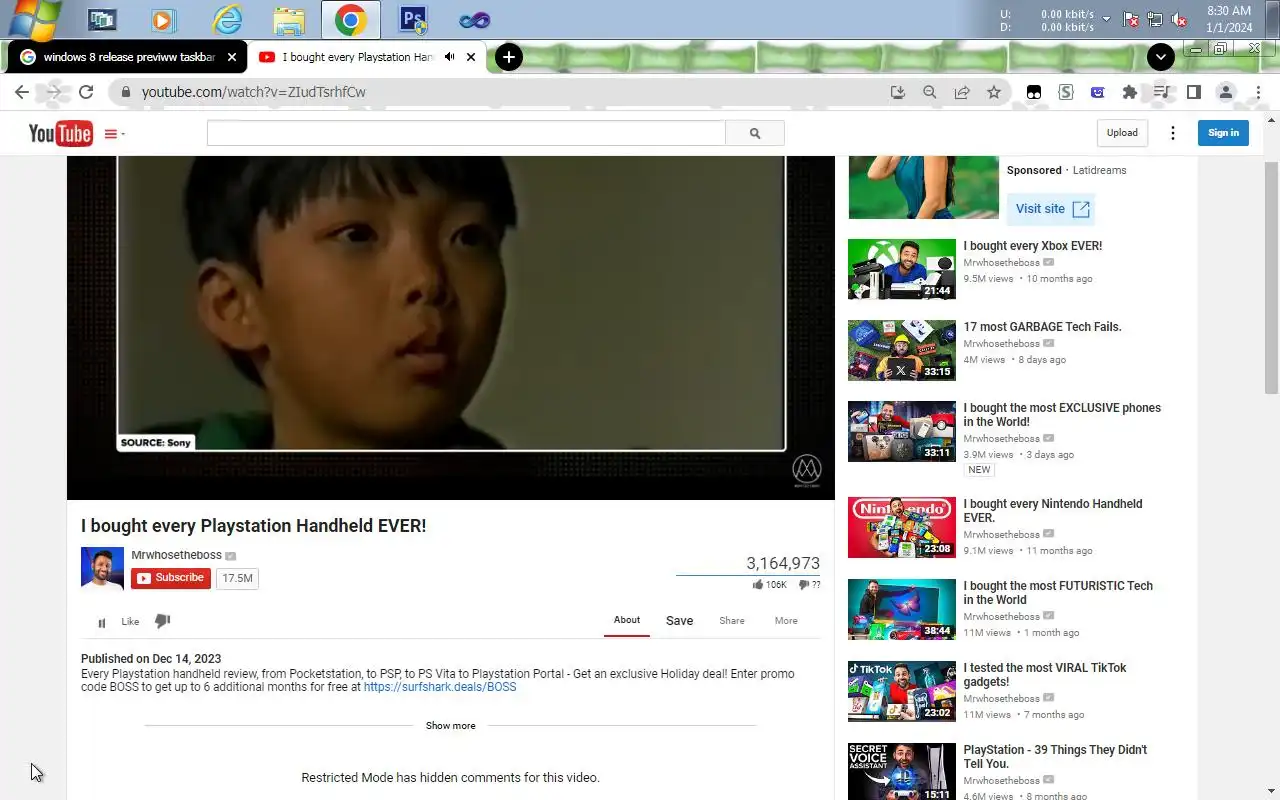Click the like ratio bar under views

pyautogui.click(x=748, y=575)
